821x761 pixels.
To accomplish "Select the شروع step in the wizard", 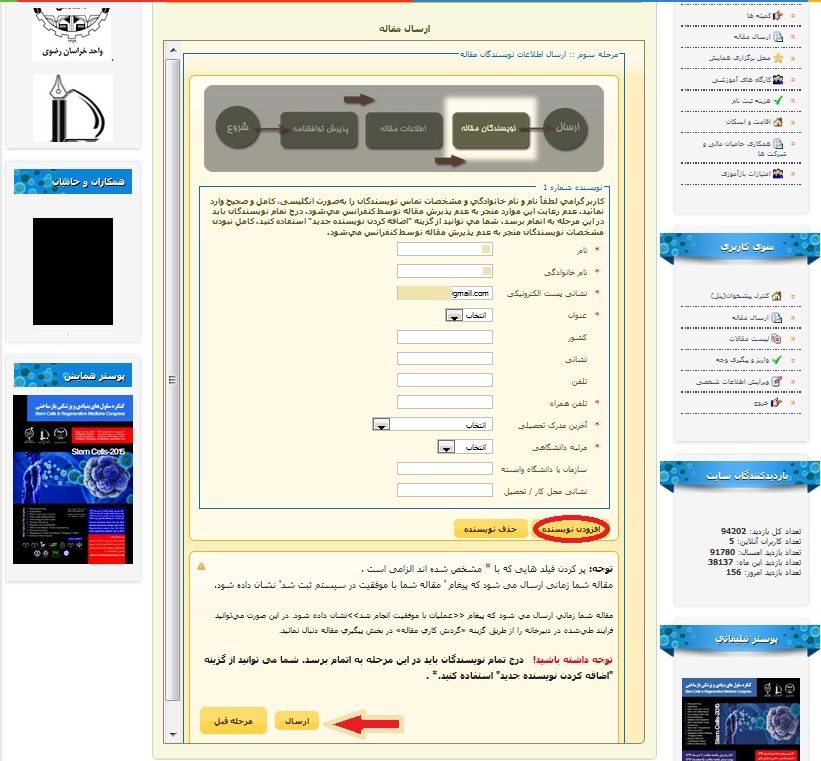I will 238,127.
